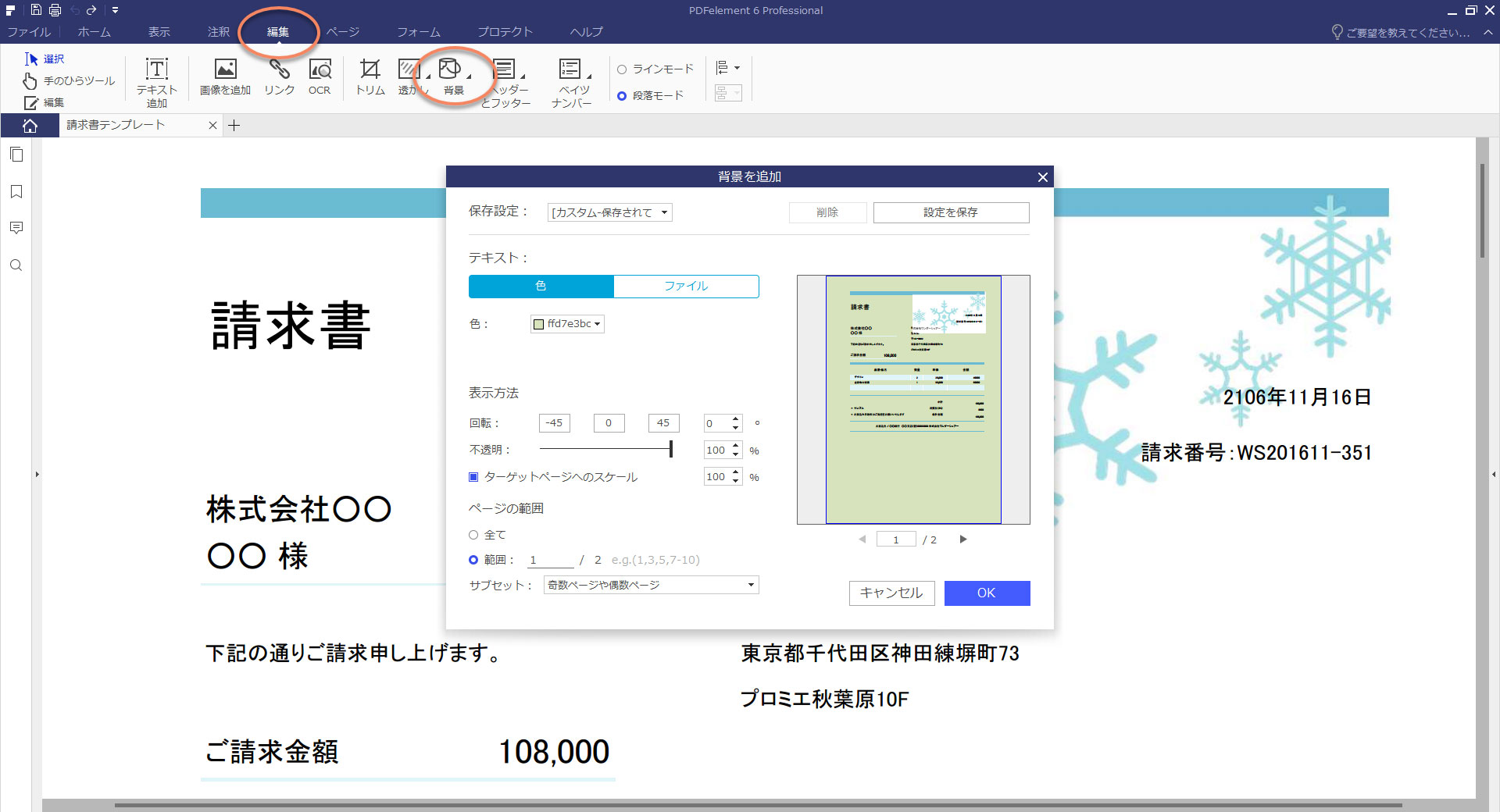Open the 注釈 tab

pos(219,32)
